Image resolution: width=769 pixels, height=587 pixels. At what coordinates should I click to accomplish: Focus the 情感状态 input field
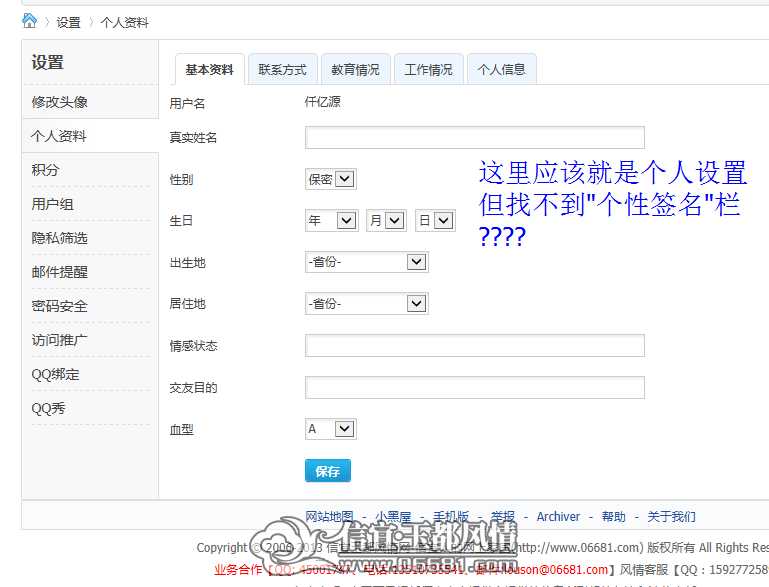474,346
